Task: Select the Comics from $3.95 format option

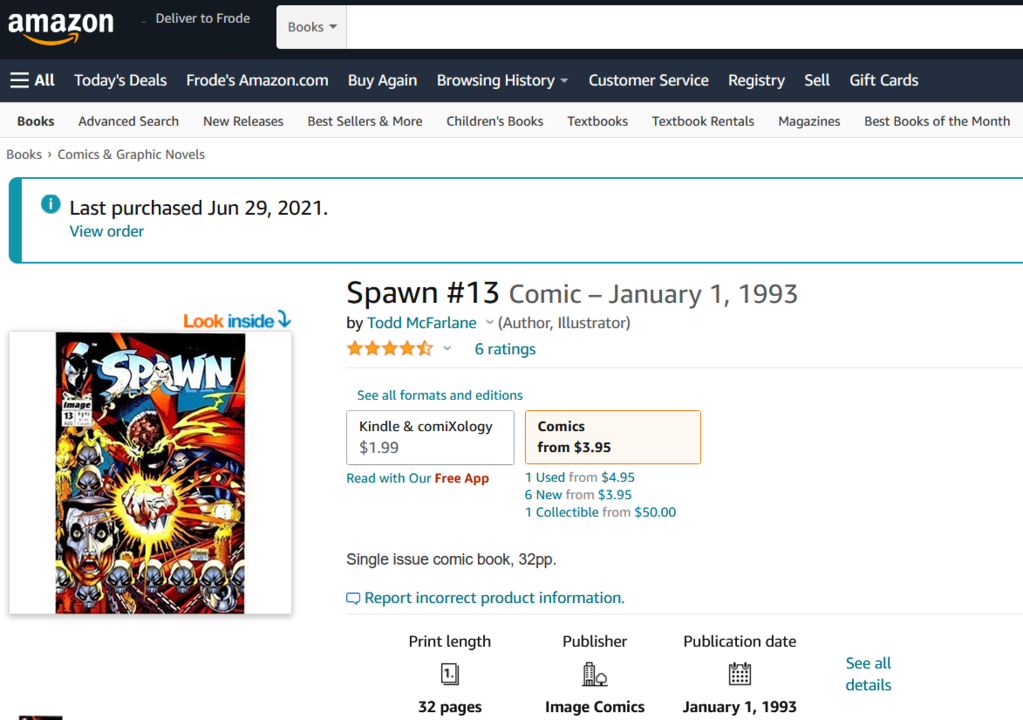Action: coord(612,437)
